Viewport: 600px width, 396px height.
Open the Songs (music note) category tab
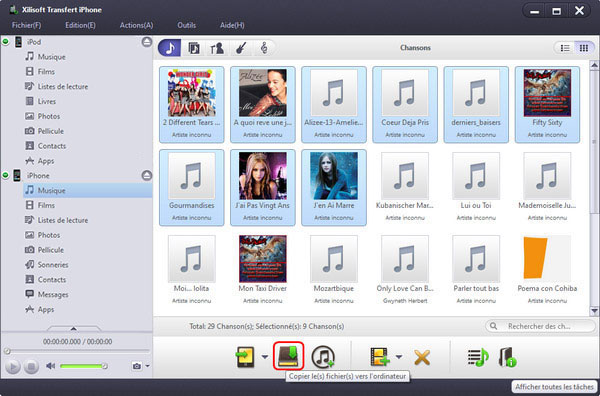(170, 48)
